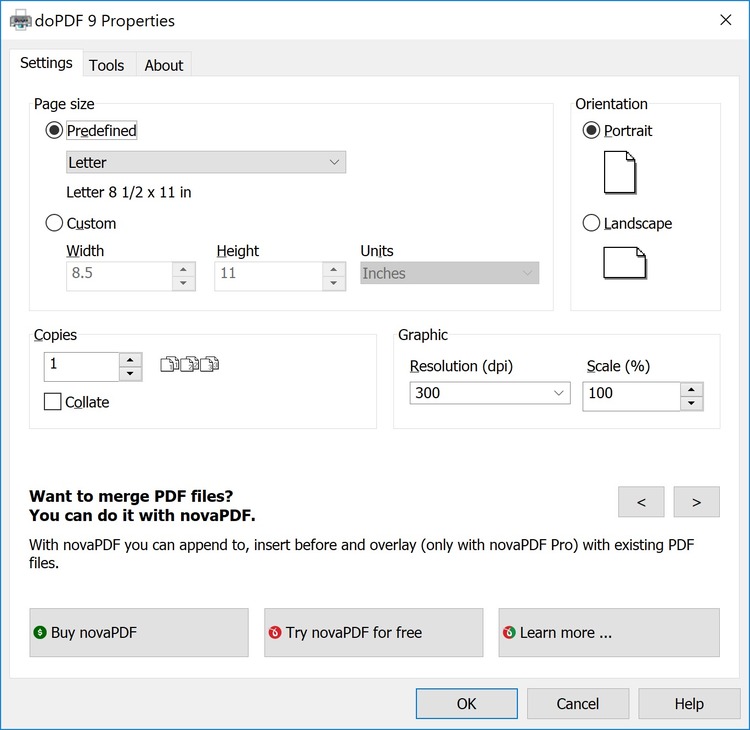Image resolution: width=750 pixels, height=730 pixels.
Task: Click the doPDF printer icon in title bar
Action: coord(20,21)
